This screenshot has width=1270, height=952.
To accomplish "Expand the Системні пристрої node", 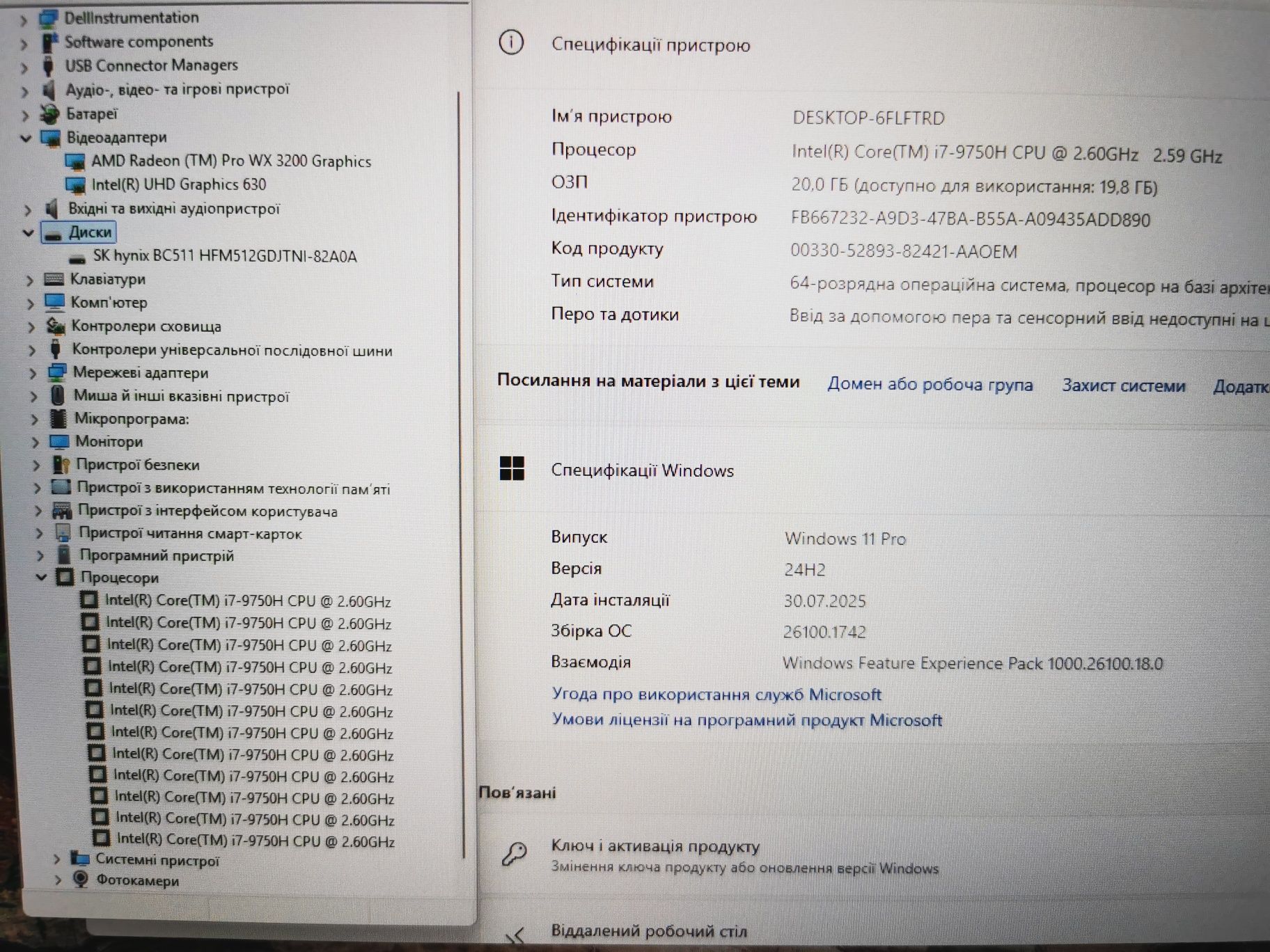I will [x=57, y=859].
